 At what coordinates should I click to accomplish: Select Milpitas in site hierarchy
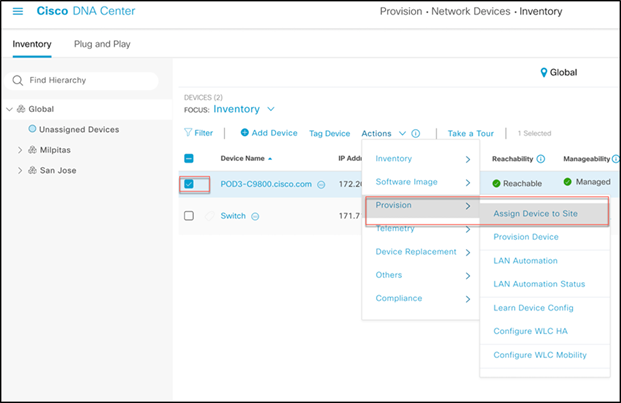[55, 150]
